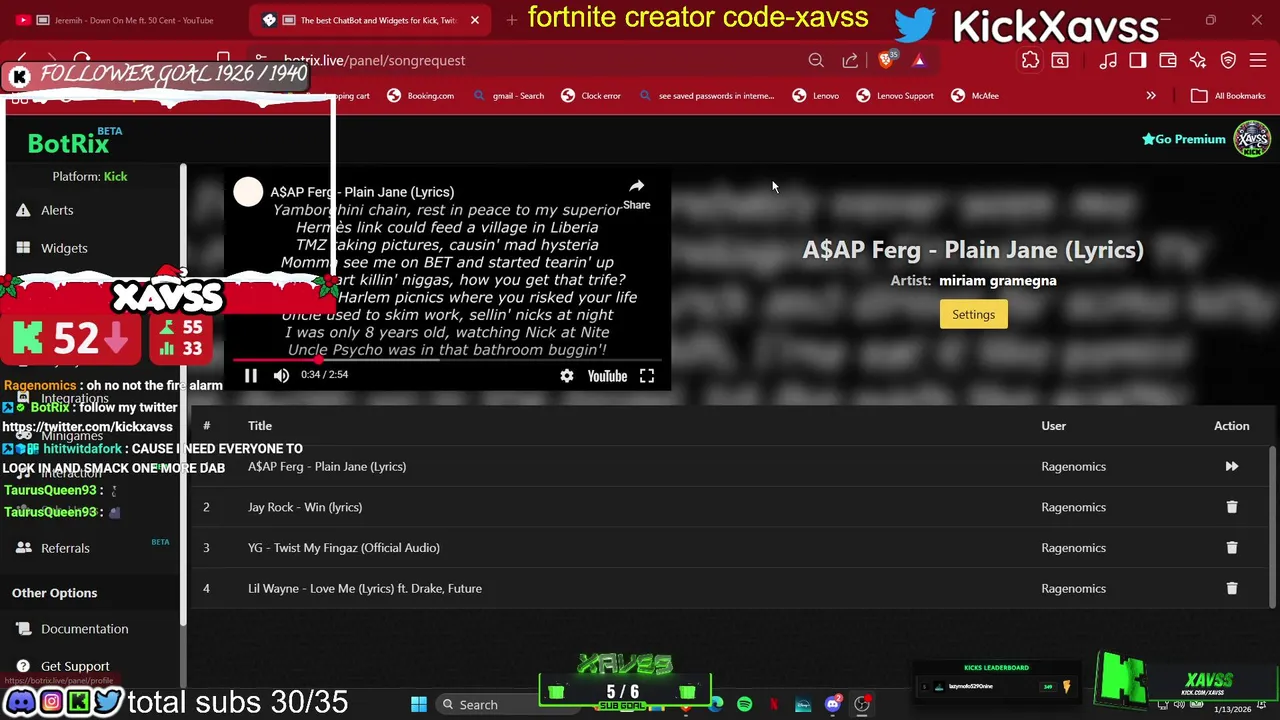Open Booking.com bookmark

(420, 96)
